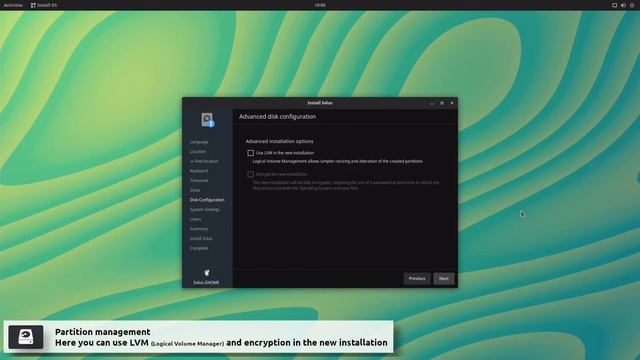The width and height of the screenshot is (640, 360).
Task: Maximize the Install Solus window
Action: (442, 103)
